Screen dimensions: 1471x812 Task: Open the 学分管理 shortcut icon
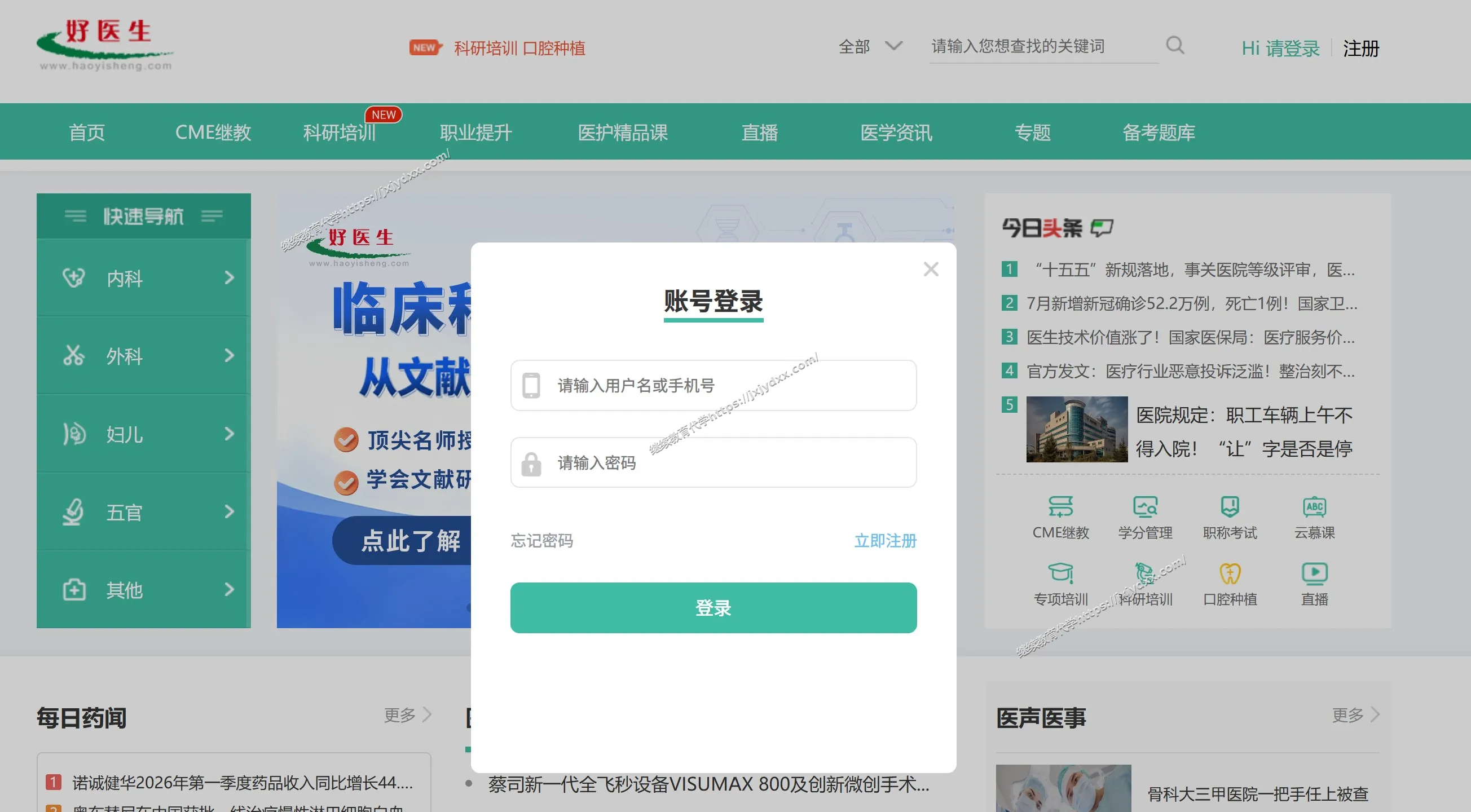(1145, 506)
